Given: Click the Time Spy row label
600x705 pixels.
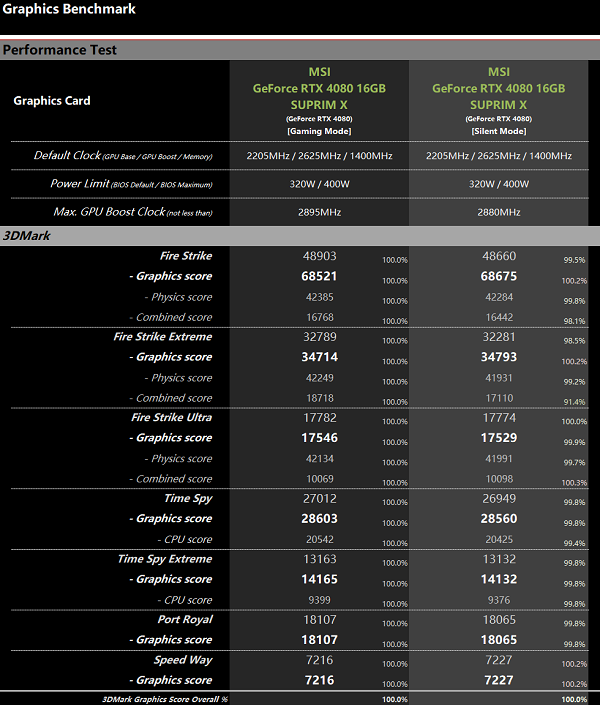Looking at the screenshot, I should click(188, 499).
